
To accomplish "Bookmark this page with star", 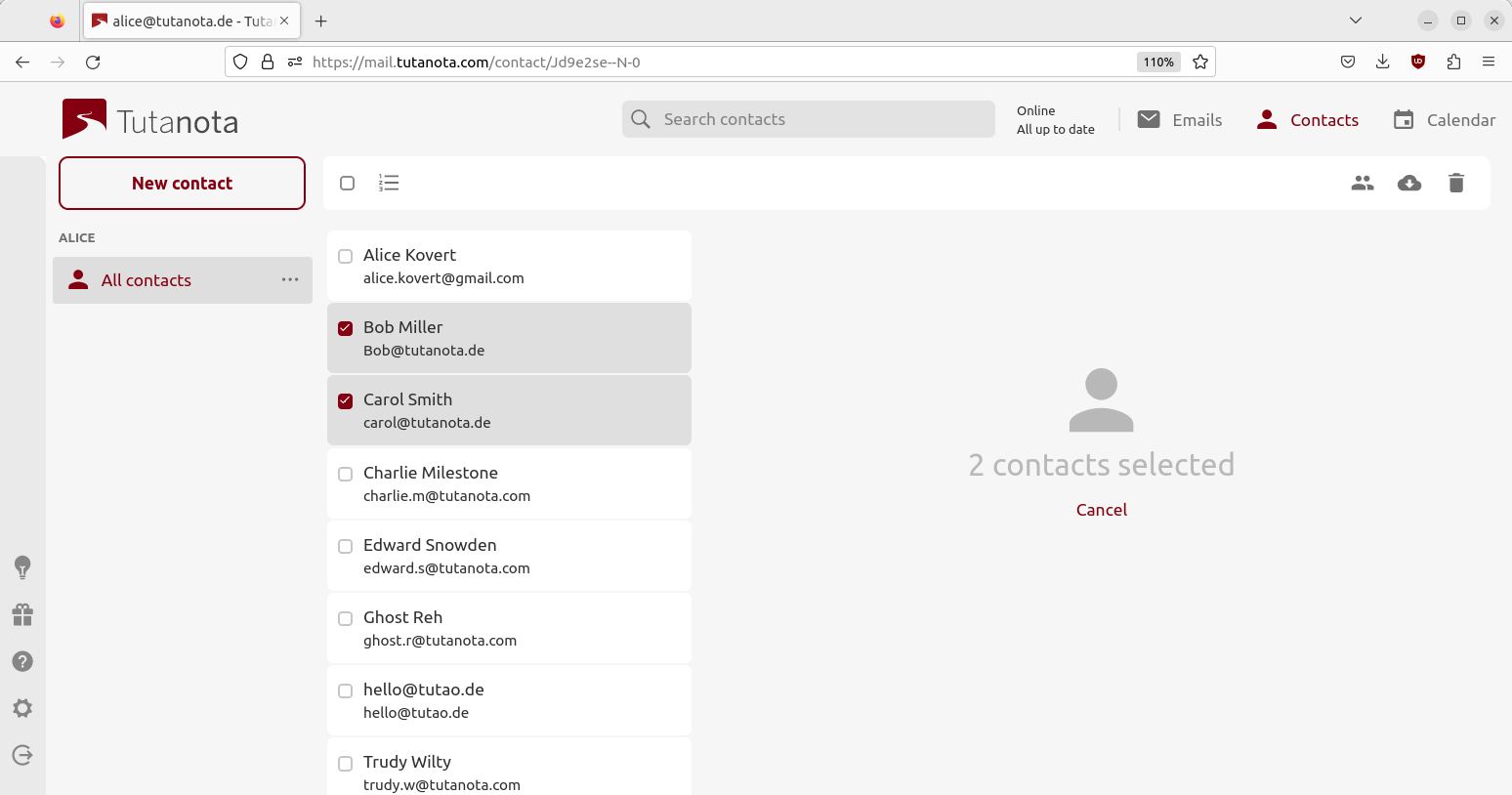I will coord(1200,62).
